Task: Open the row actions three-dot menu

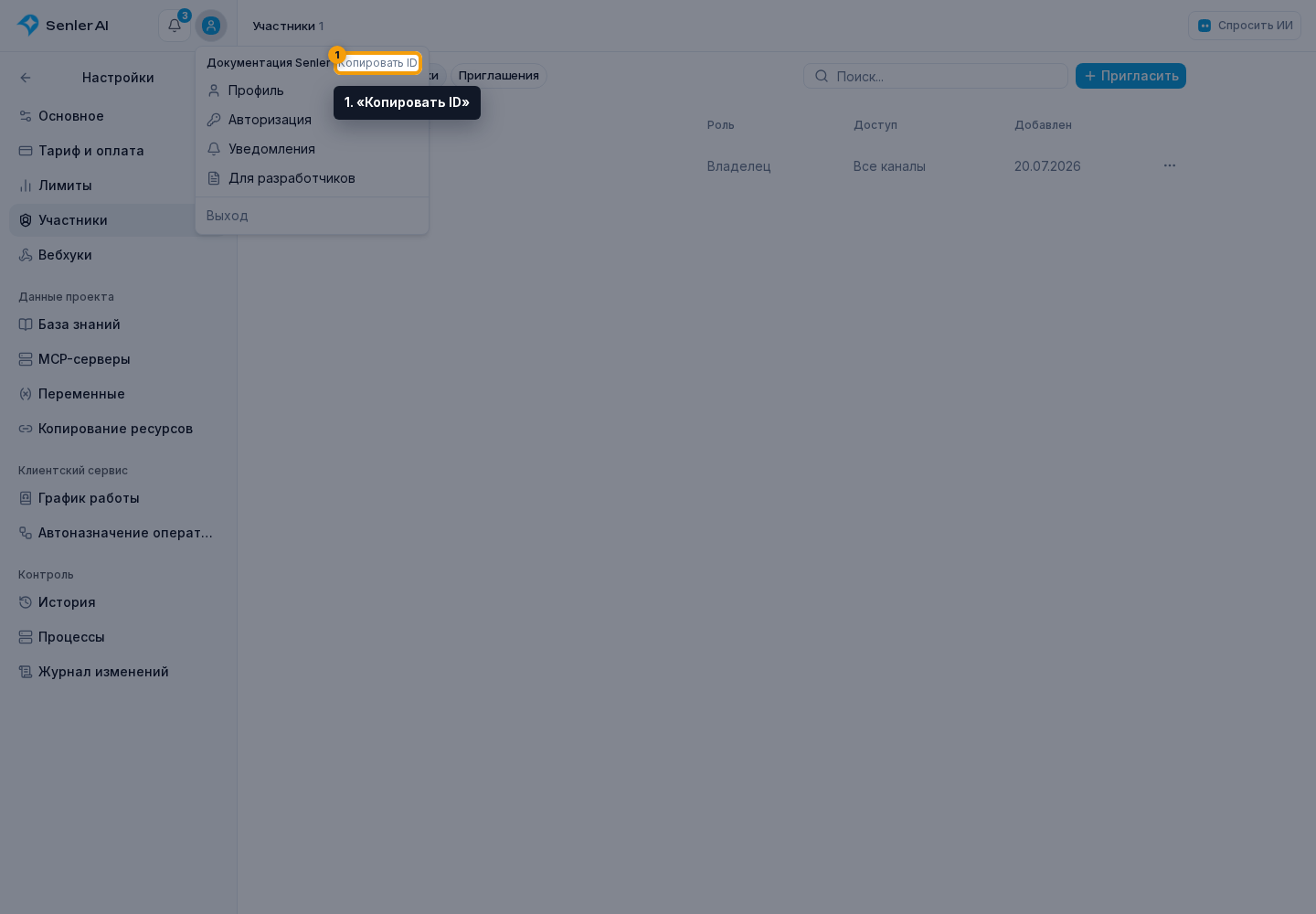Action: (1170, 165)
